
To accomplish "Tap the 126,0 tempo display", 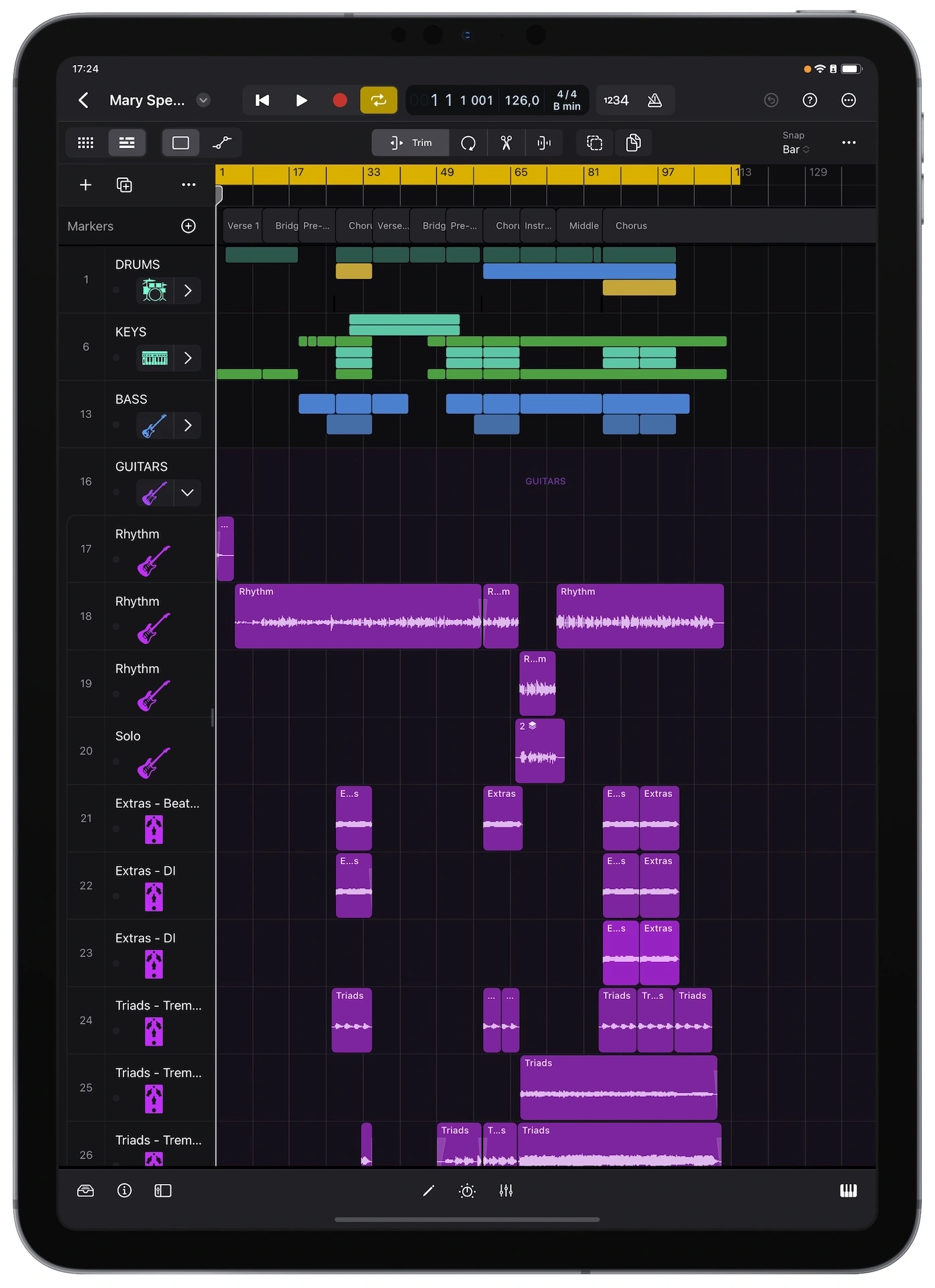I will pos(522,101).
